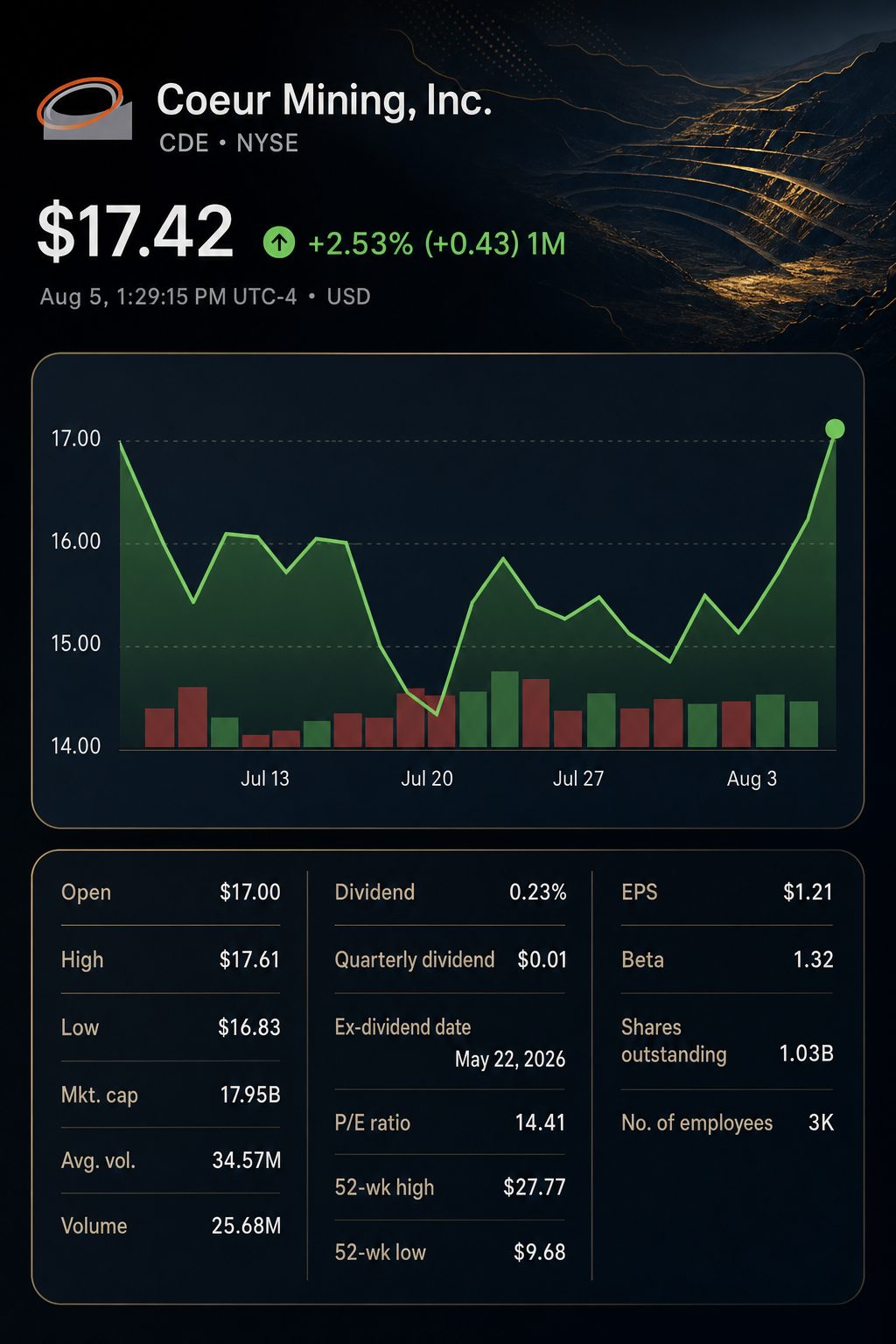Click the No. of employees label
896x1344 pixels.
pyautogui.click(x=696, y=1123)
